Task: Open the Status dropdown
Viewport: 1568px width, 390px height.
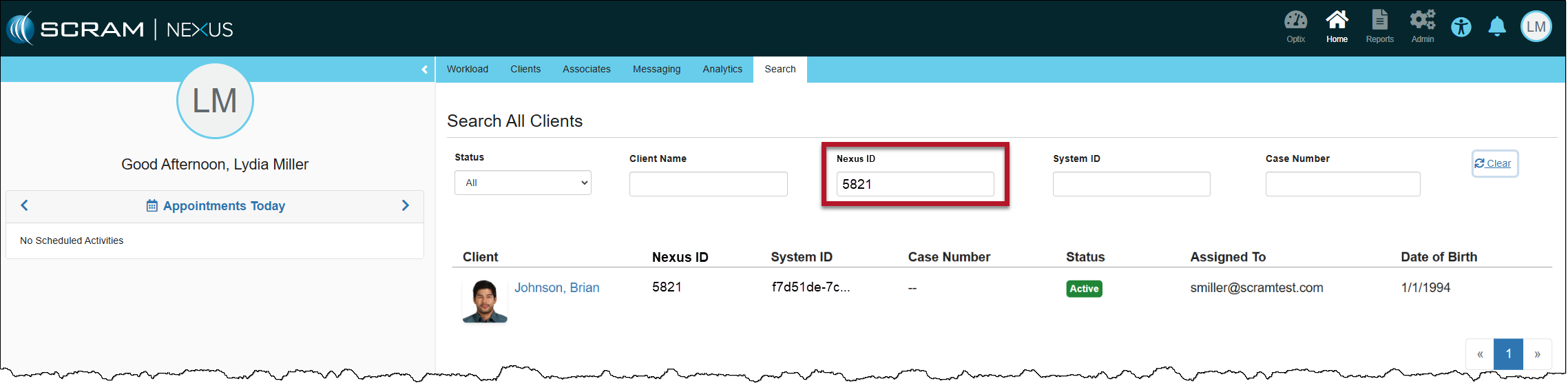Action: click(523, 183)
